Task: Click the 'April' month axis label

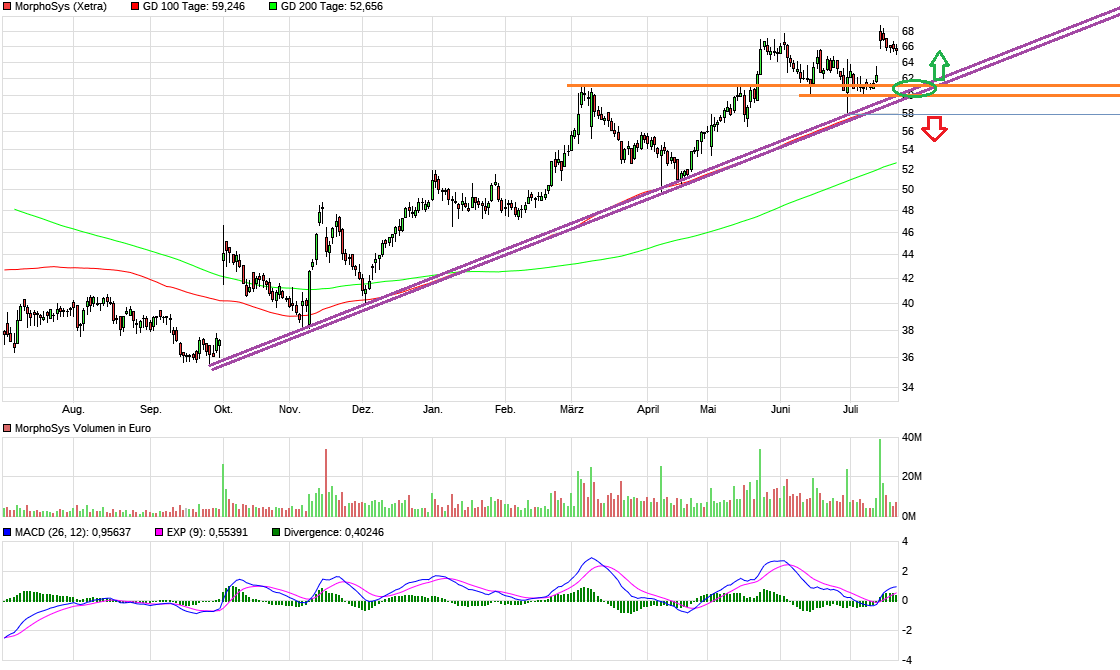Action: 648,409
